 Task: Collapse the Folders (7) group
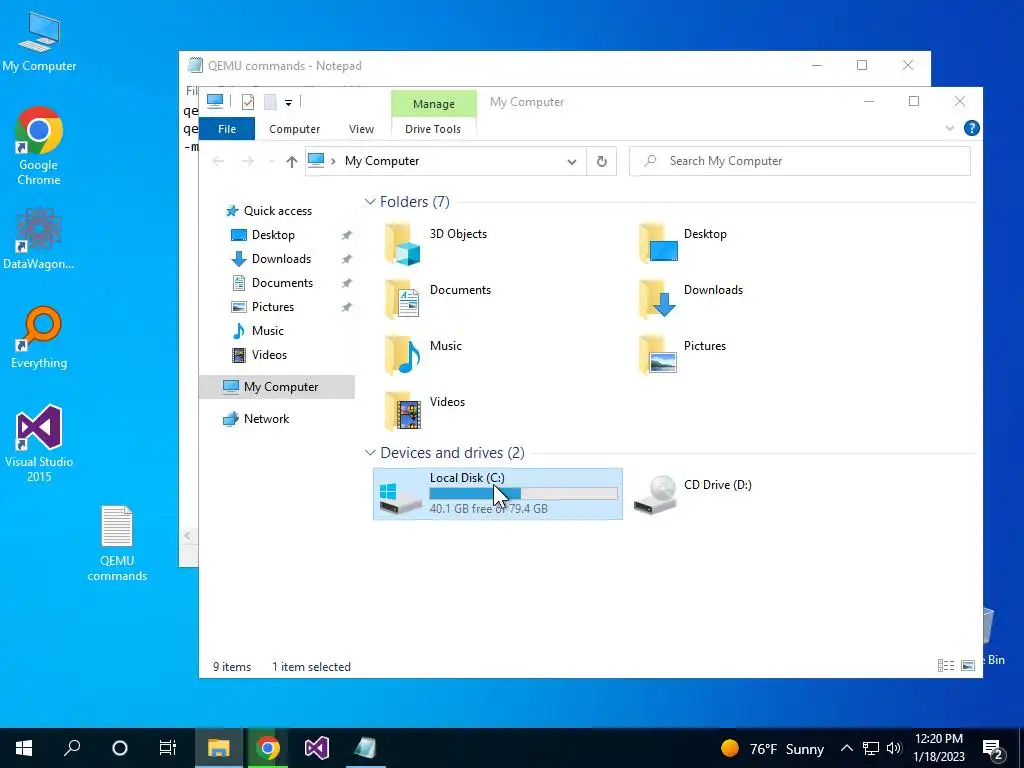click(370, 202)
